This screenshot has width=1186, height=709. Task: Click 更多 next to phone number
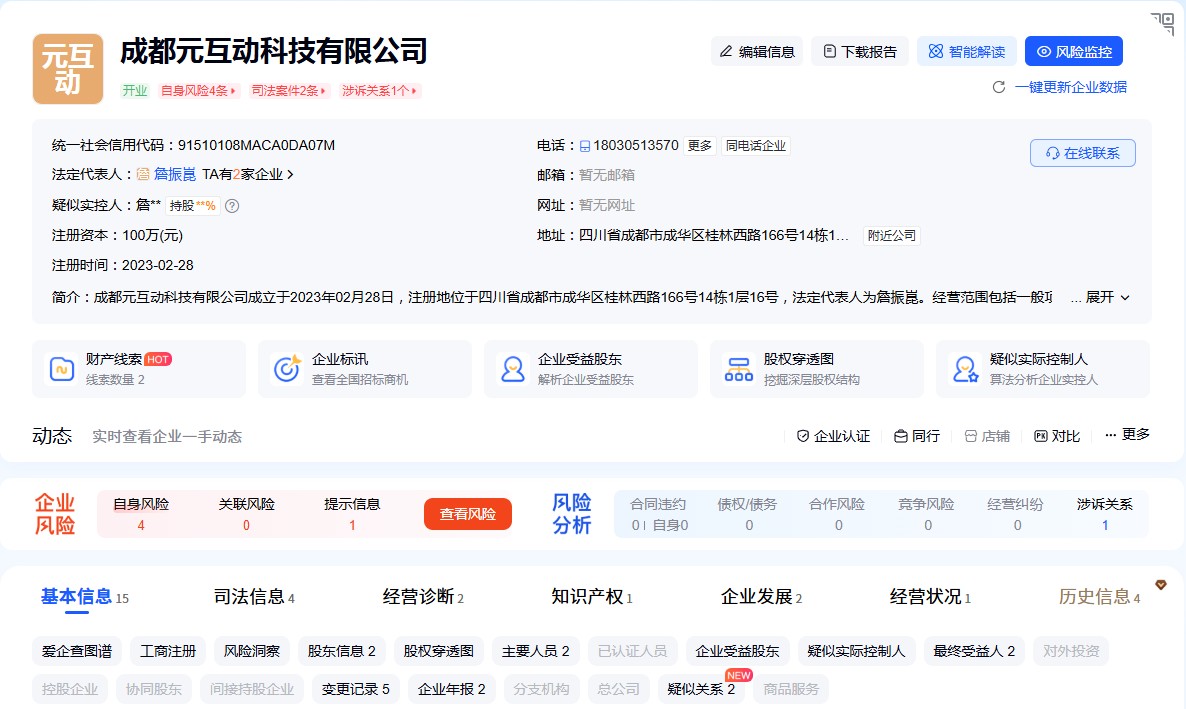pyautogui.click(x=700, y=146)
